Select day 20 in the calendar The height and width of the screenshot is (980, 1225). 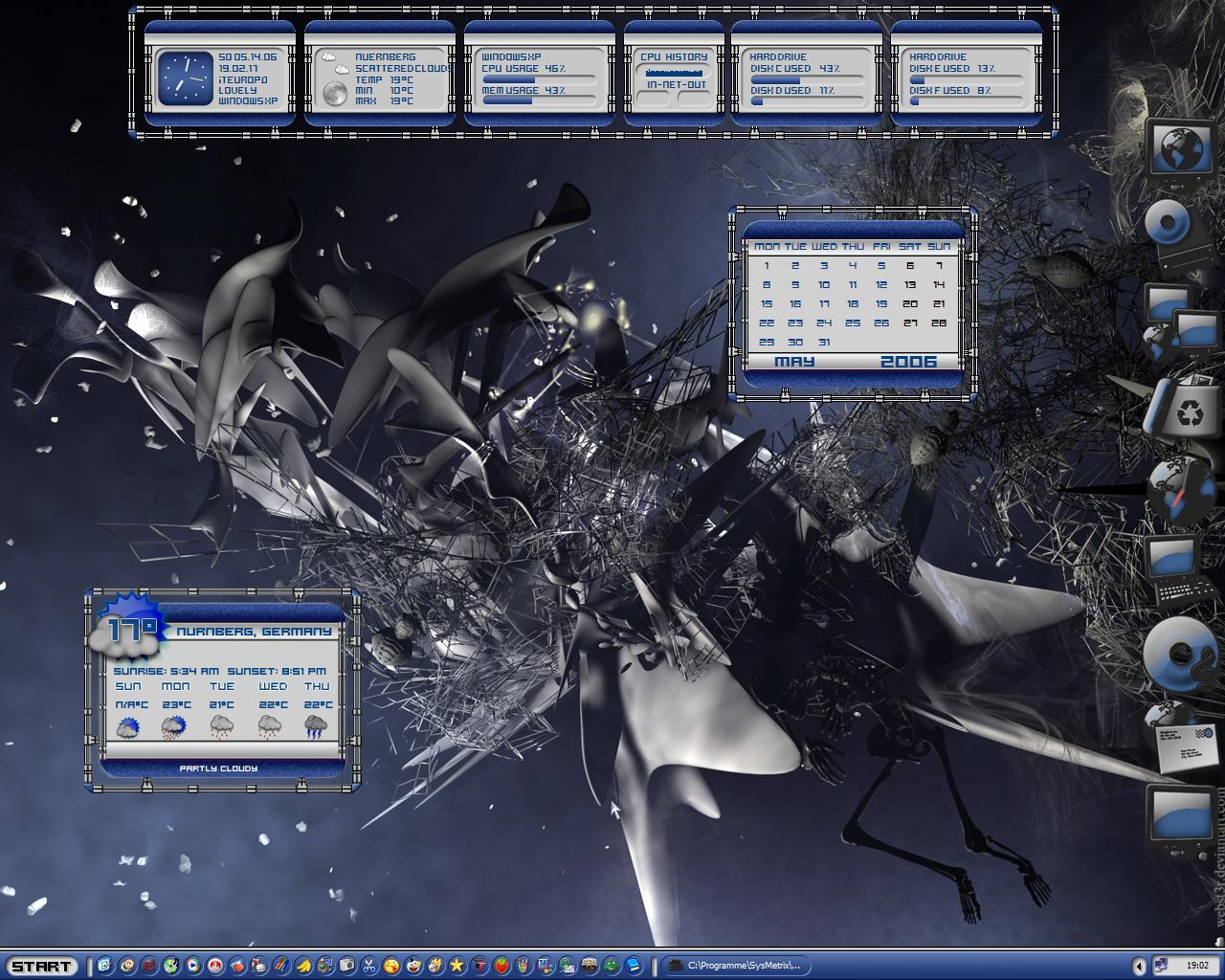click(x=910, y=303)
